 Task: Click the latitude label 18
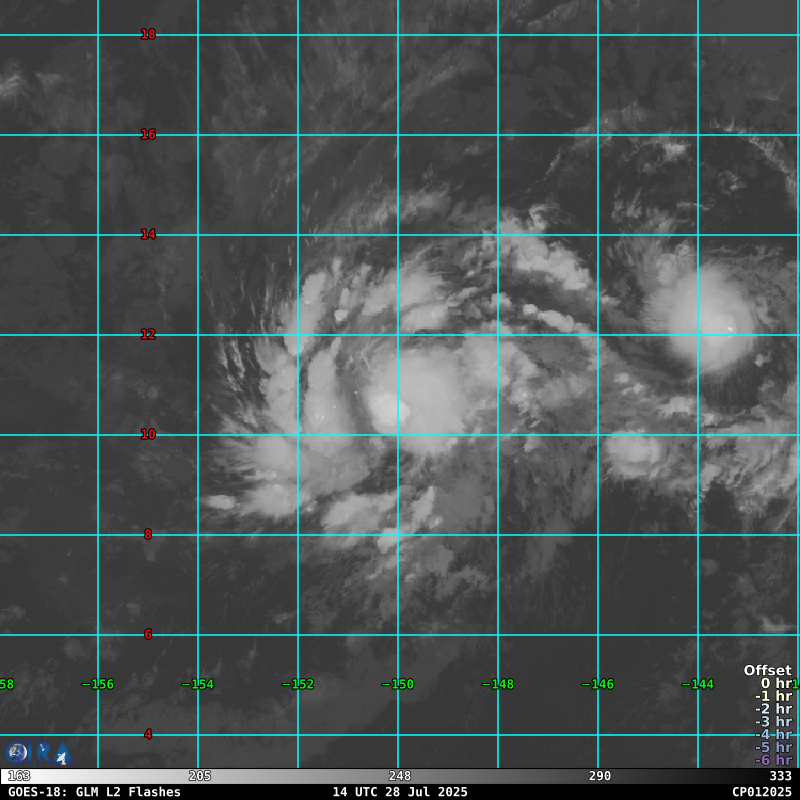click(x=148, y=35)
